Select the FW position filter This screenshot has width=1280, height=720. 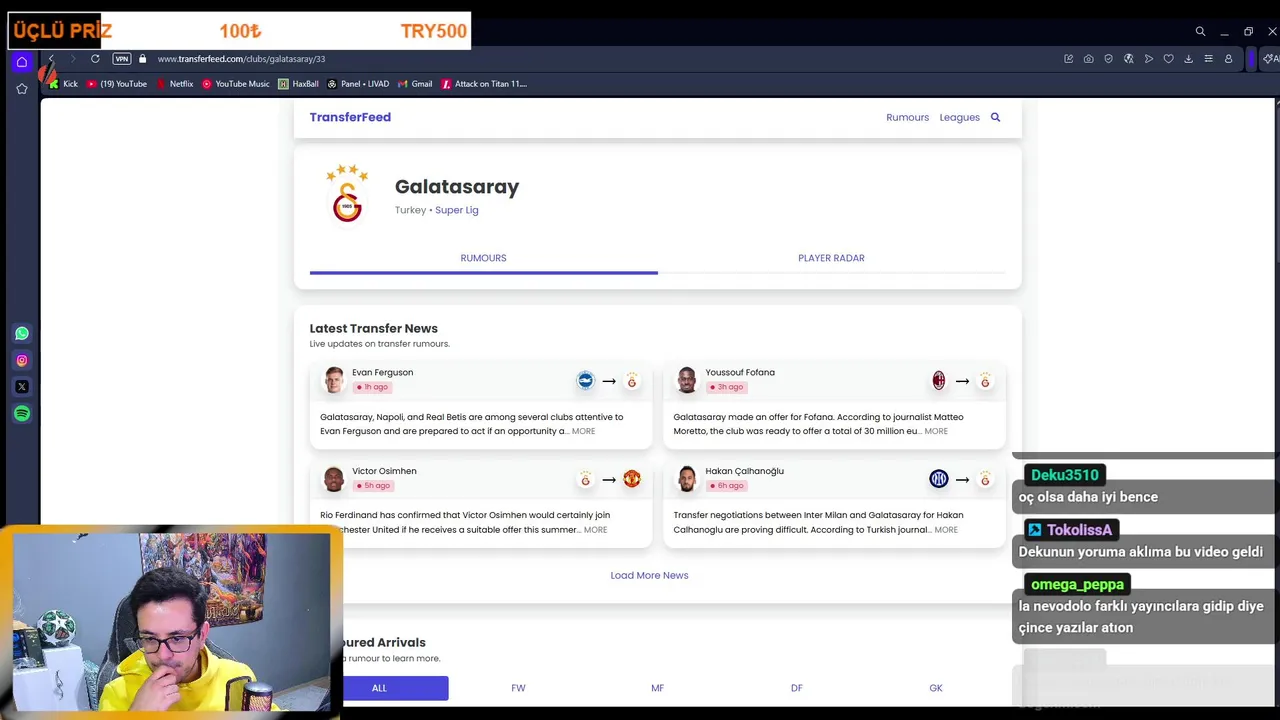[x=518, y=688]
